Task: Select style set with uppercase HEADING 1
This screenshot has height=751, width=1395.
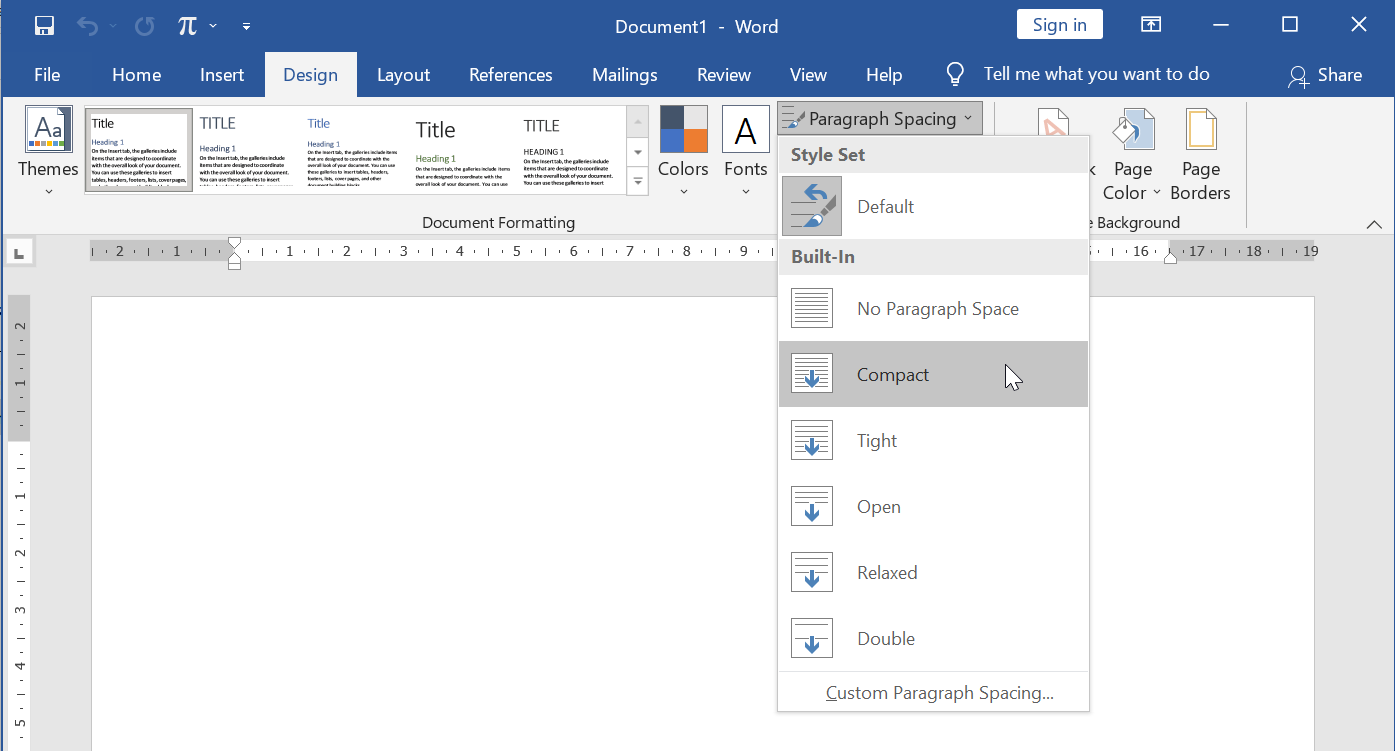Action: [x=571, y=150]
